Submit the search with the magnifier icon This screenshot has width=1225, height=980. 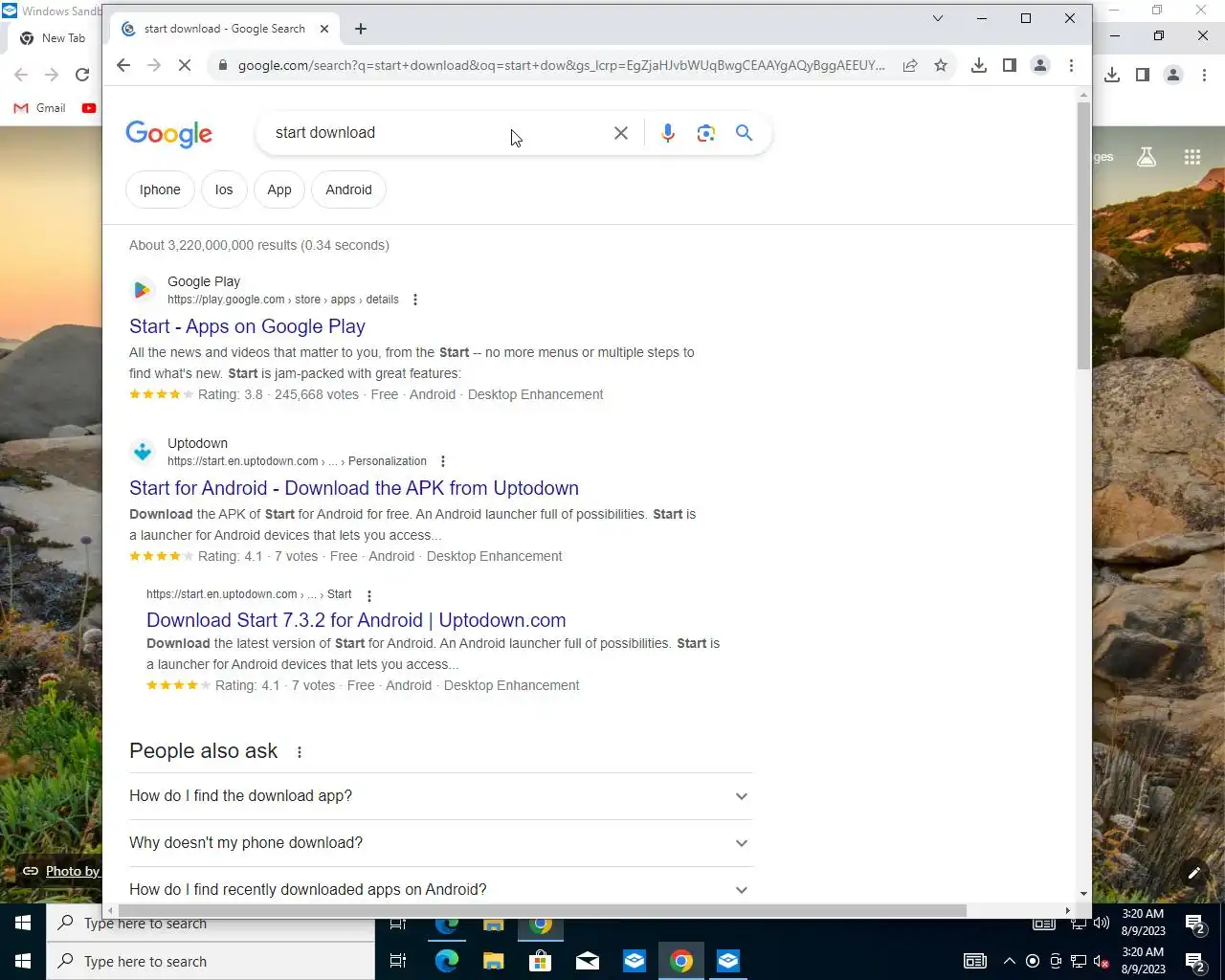coord(744,133)
